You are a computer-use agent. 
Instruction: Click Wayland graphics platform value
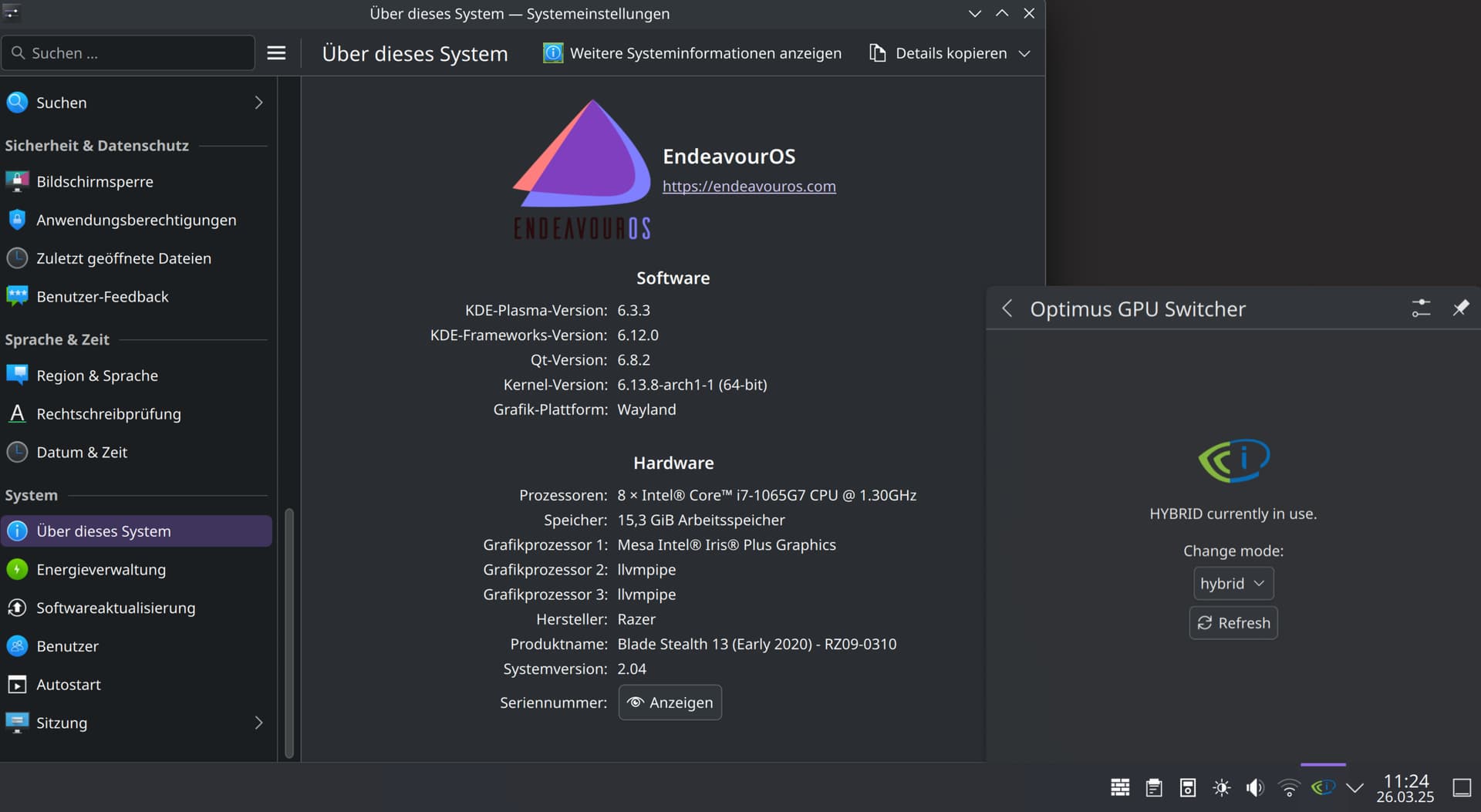[x=646, y=409]
